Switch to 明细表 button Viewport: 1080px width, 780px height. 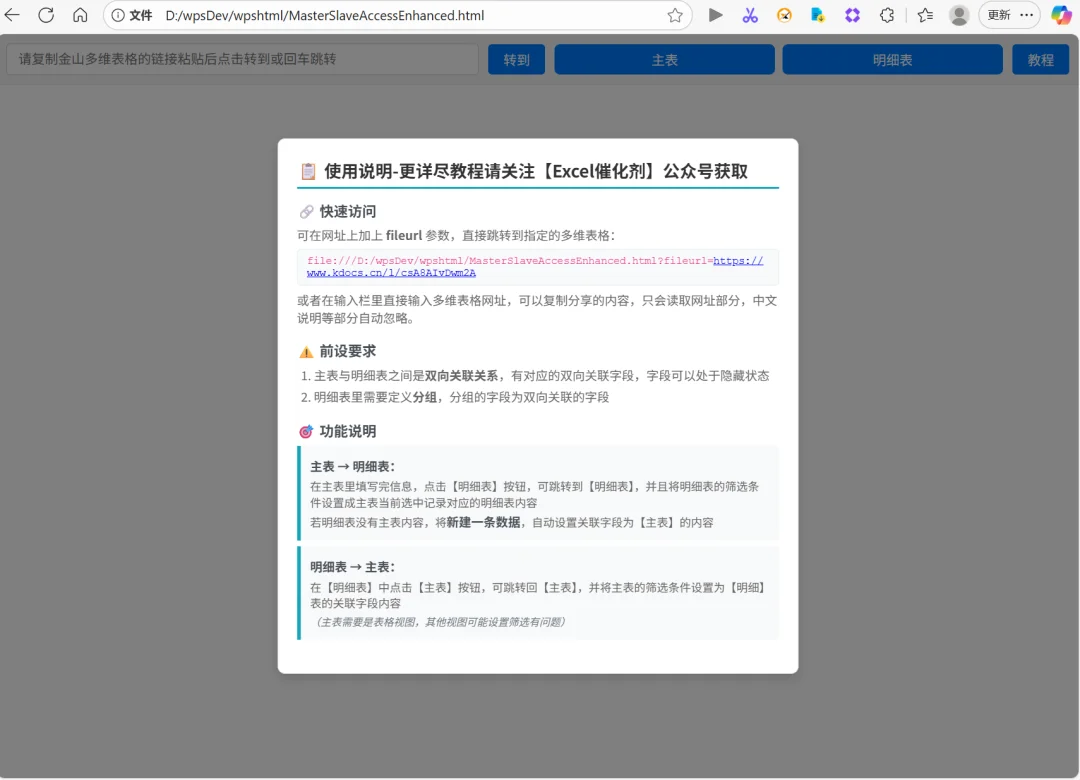(x=893, y=60)
